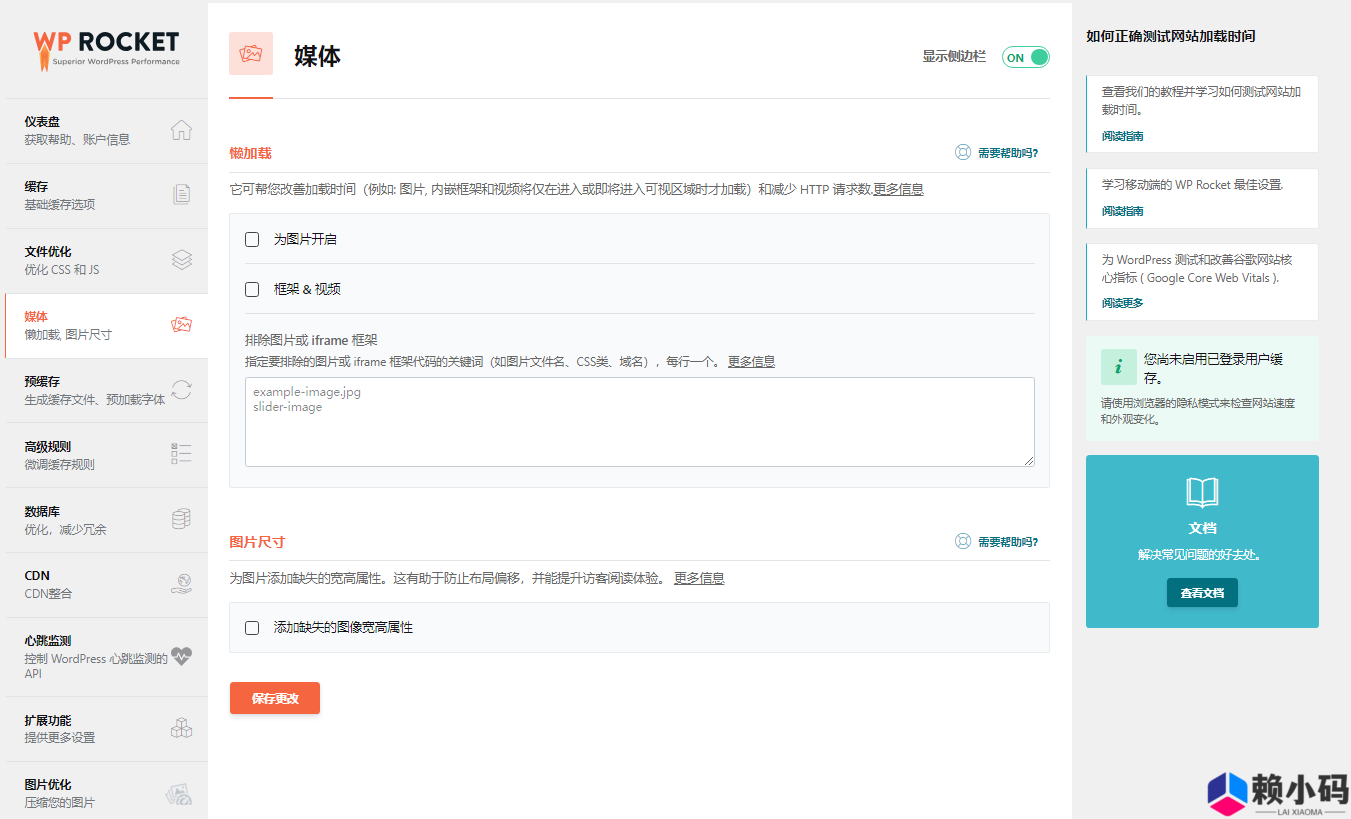Viewport: 1351px width, 819px height.
Task: Click the exclude images textarea field
Action: (x=639, y=421)
